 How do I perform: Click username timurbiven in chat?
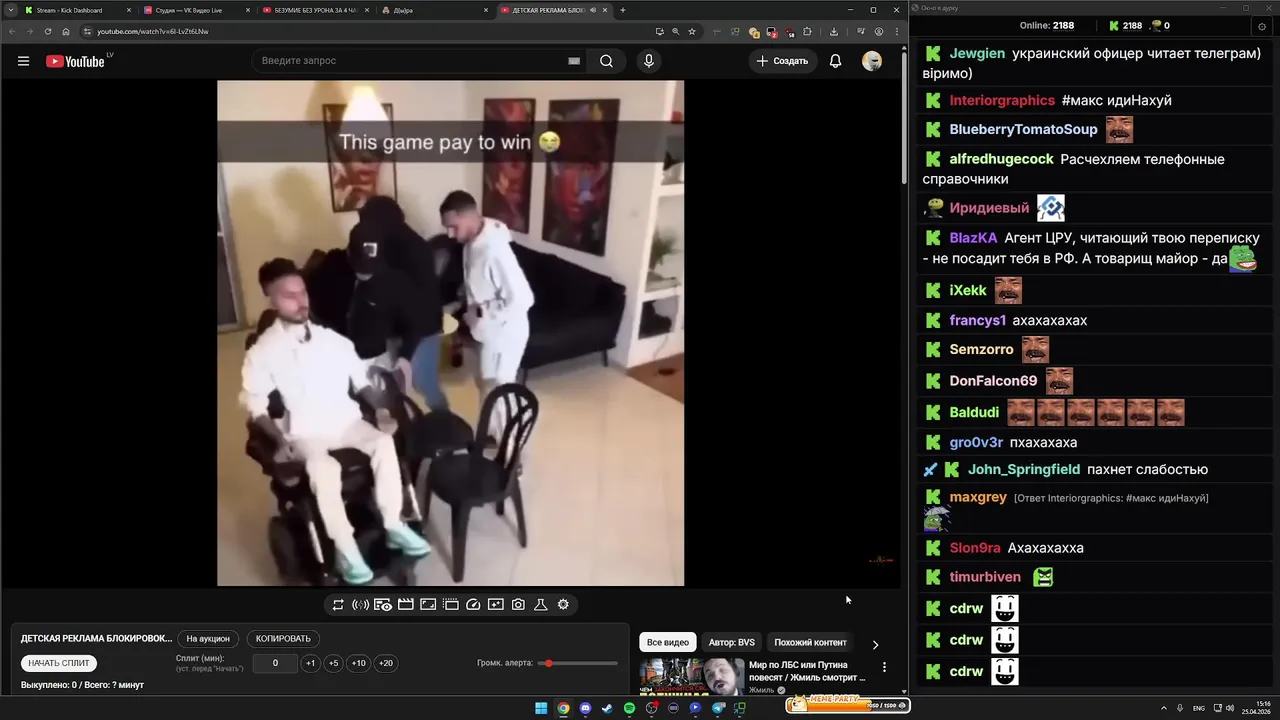pyautogui.click(x=985, y=577)
